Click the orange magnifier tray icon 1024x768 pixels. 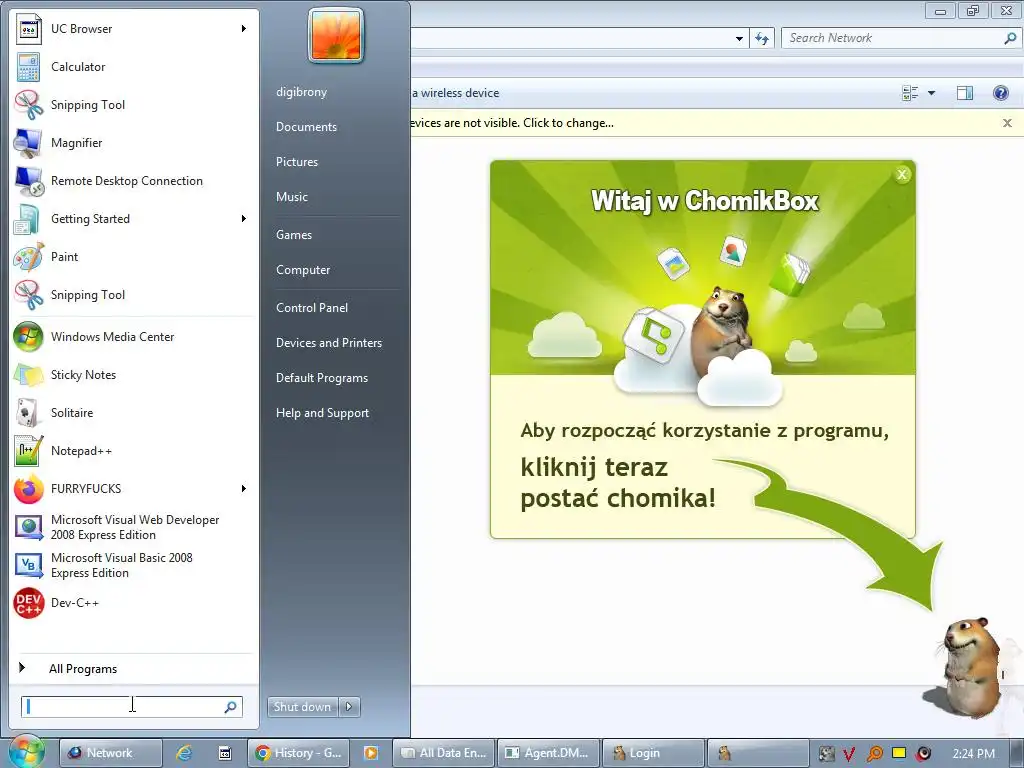pyautogui.click(x=874, y=754)
